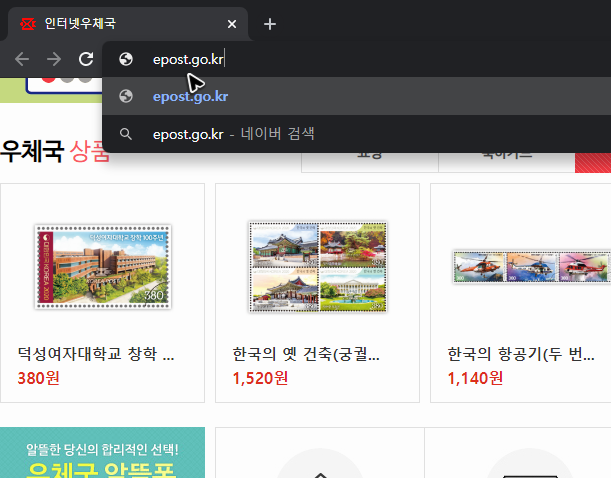This screenshot has height=478, width=611.
Task: Choose the epost.go.kr 네이버 검색 suggestion
Action: [x=356, y=134]
